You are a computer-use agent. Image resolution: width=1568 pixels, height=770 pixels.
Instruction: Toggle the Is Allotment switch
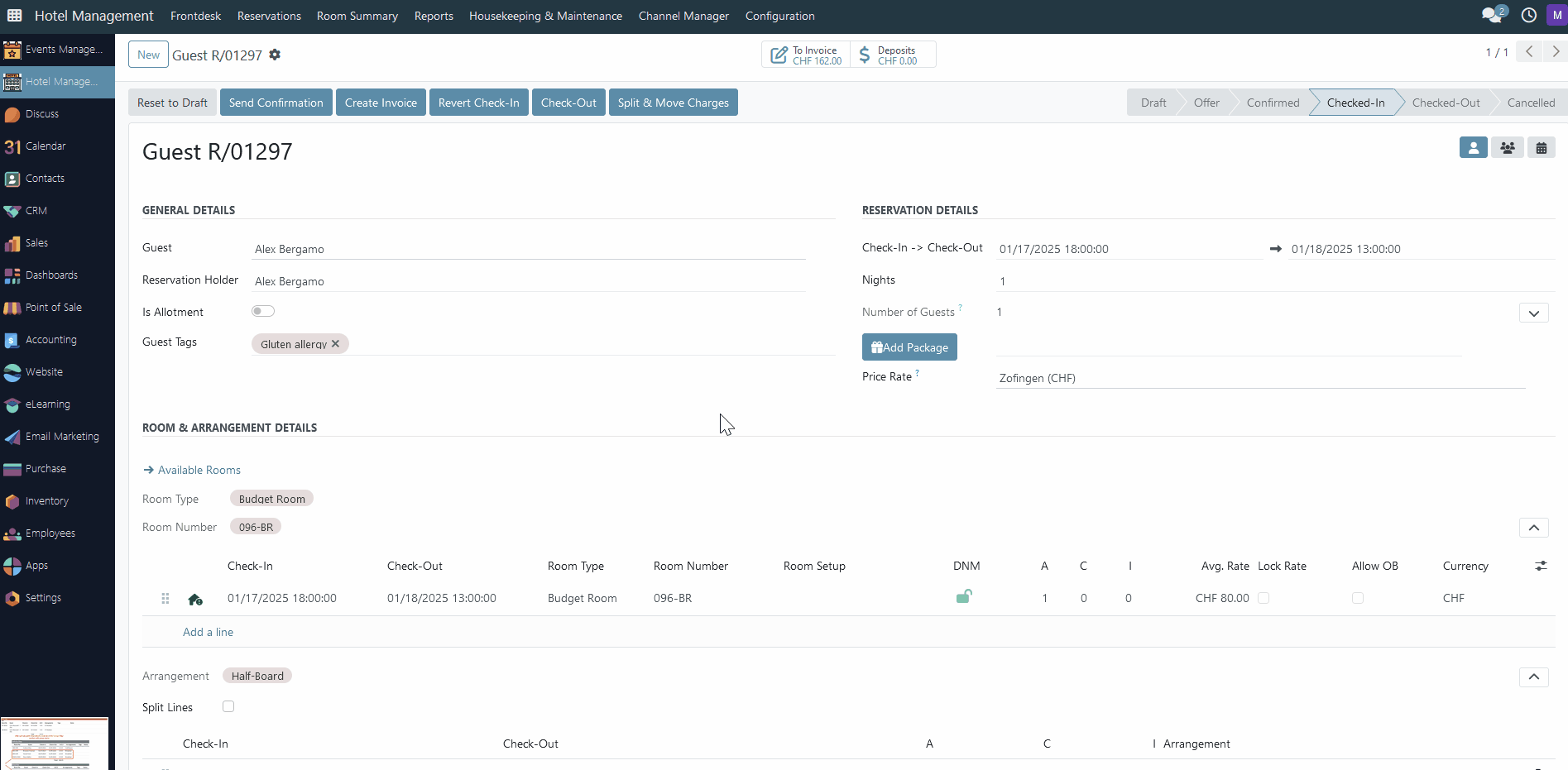click(263, 312)
